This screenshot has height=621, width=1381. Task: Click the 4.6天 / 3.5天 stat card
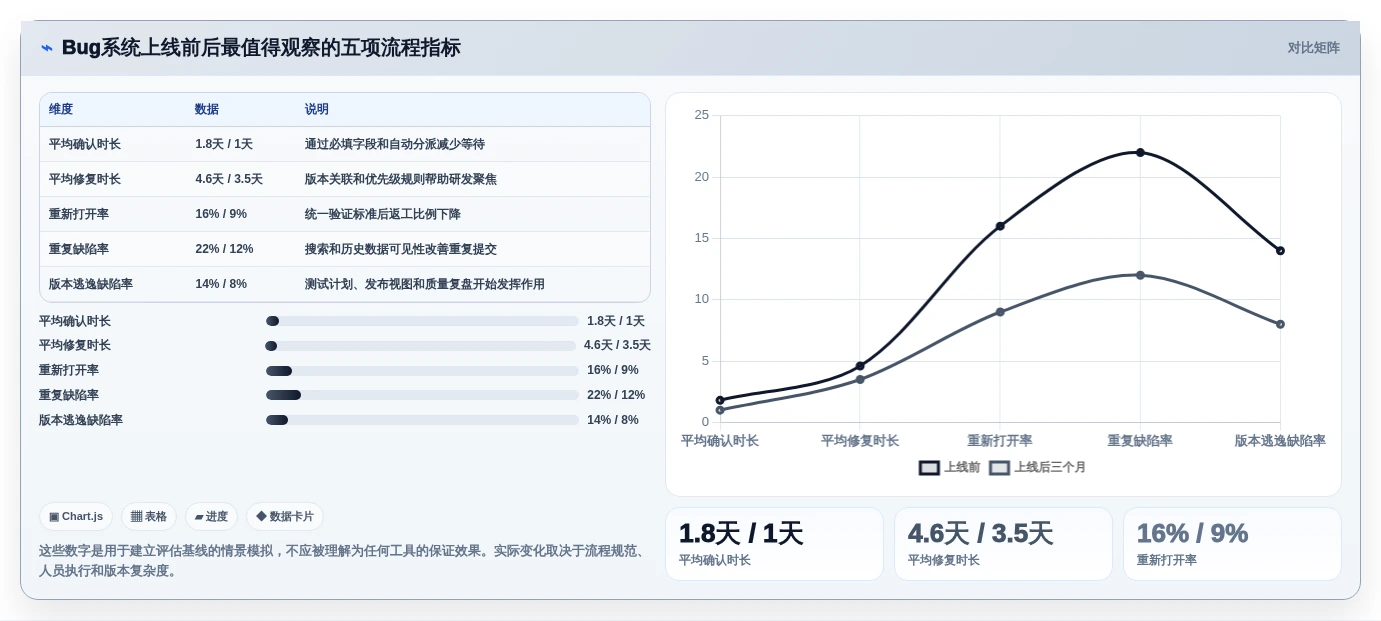click(x=1003, y=544)
